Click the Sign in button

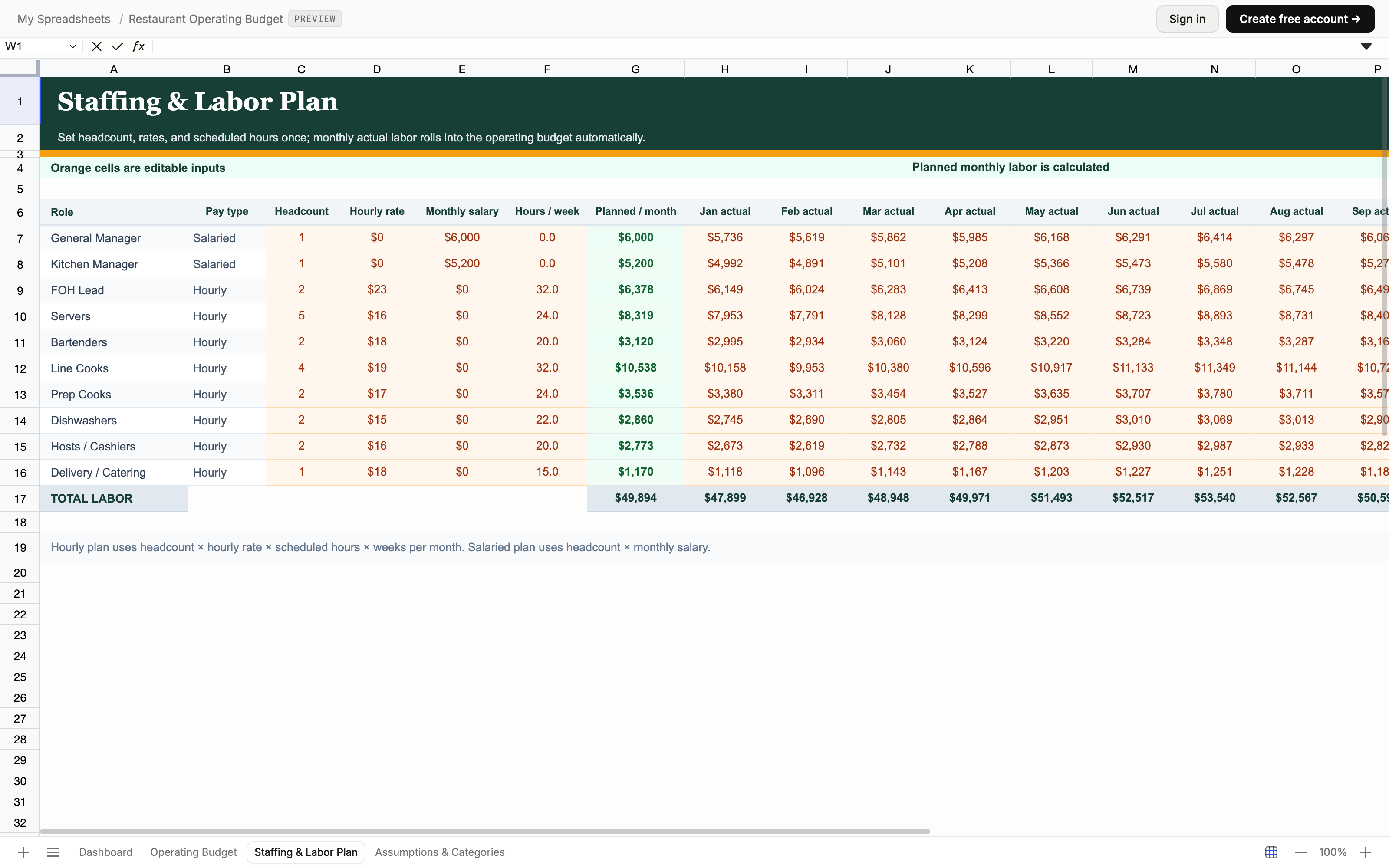pos(1187,19)
